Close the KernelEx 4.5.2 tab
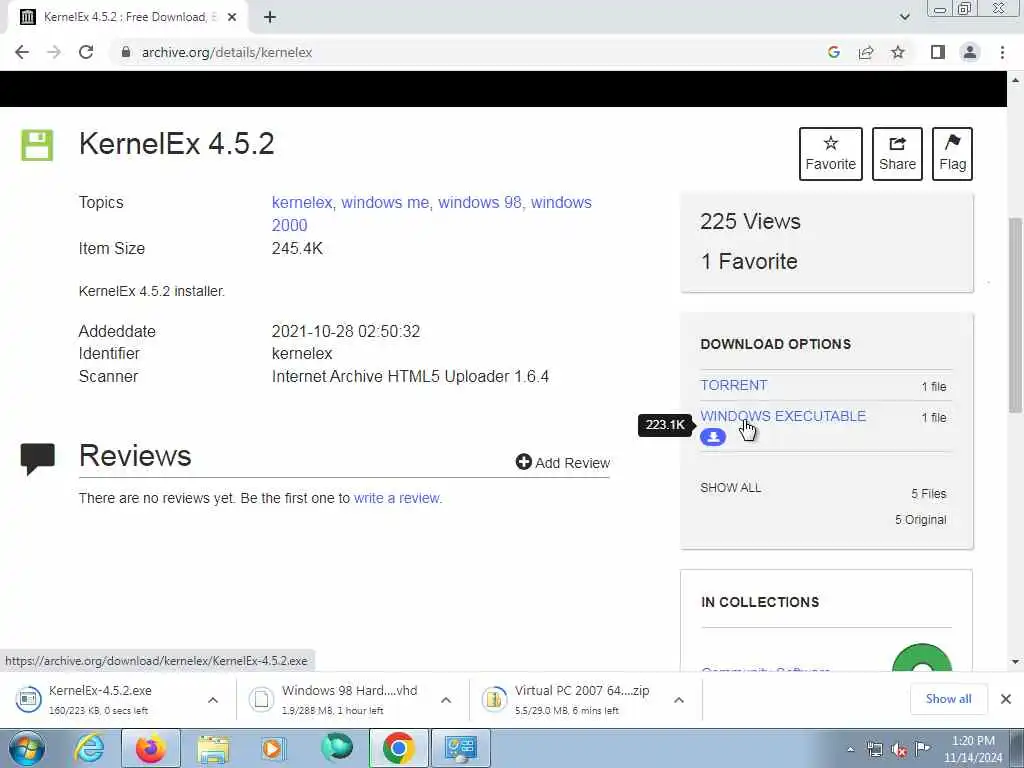 [232, 17]
